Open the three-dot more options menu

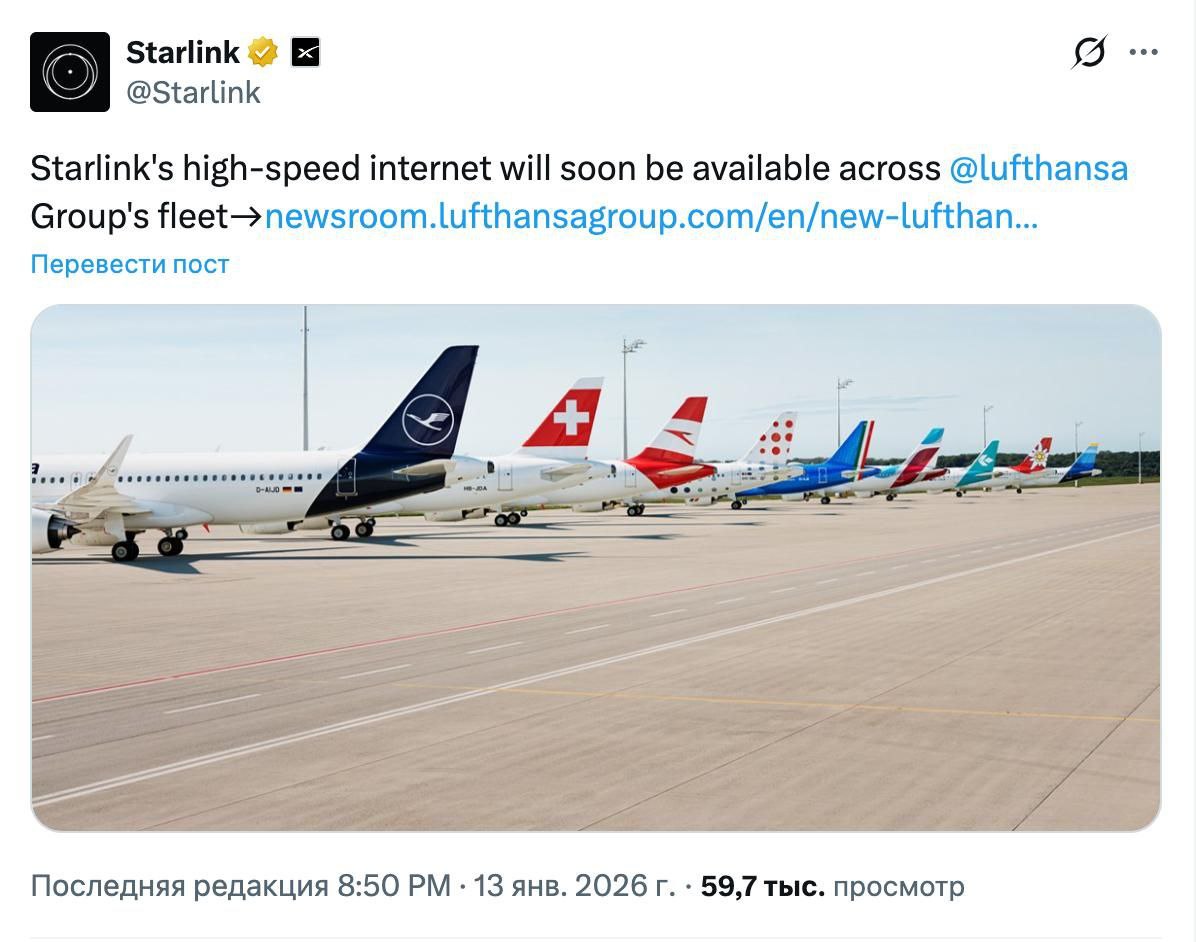point(1143,52)
